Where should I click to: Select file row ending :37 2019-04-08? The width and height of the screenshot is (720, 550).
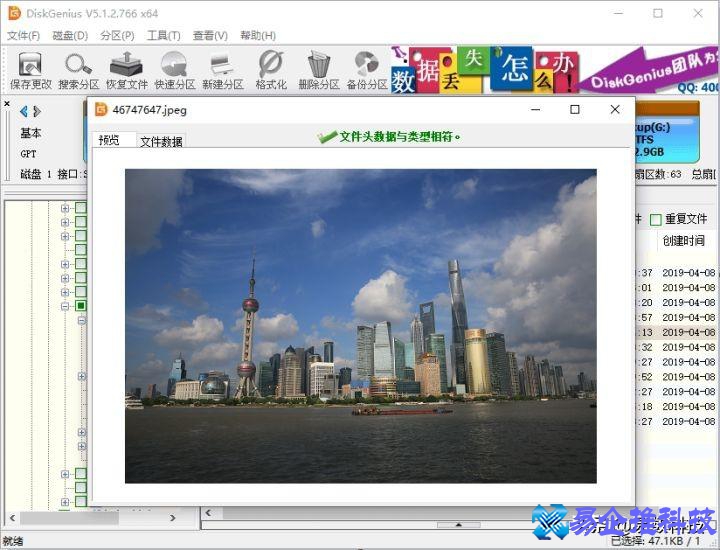[x=677, y=273]
